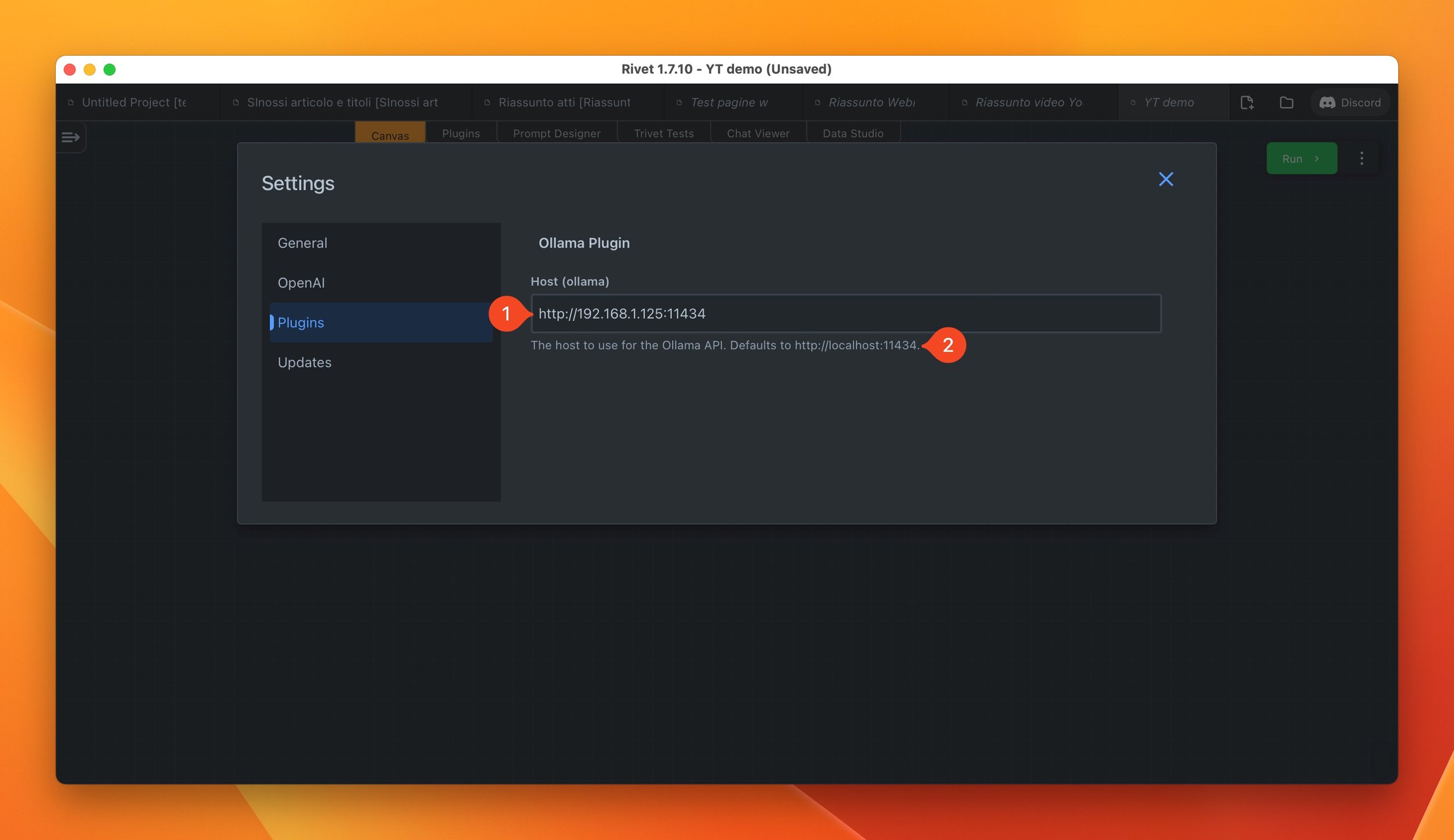1454x840 pixels.
Task: Click the Ollama host description text
Action: coord(725,345)
